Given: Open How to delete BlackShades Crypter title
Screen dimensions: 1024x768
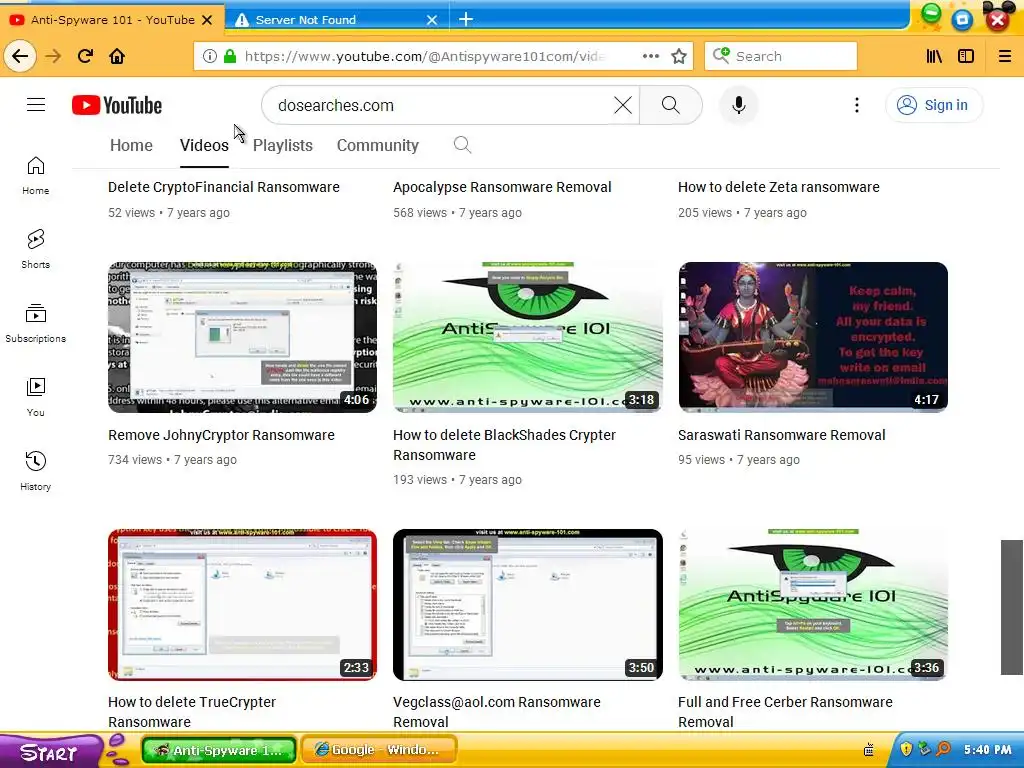Looking at the screenshot, I should click(x=504, y=445).
